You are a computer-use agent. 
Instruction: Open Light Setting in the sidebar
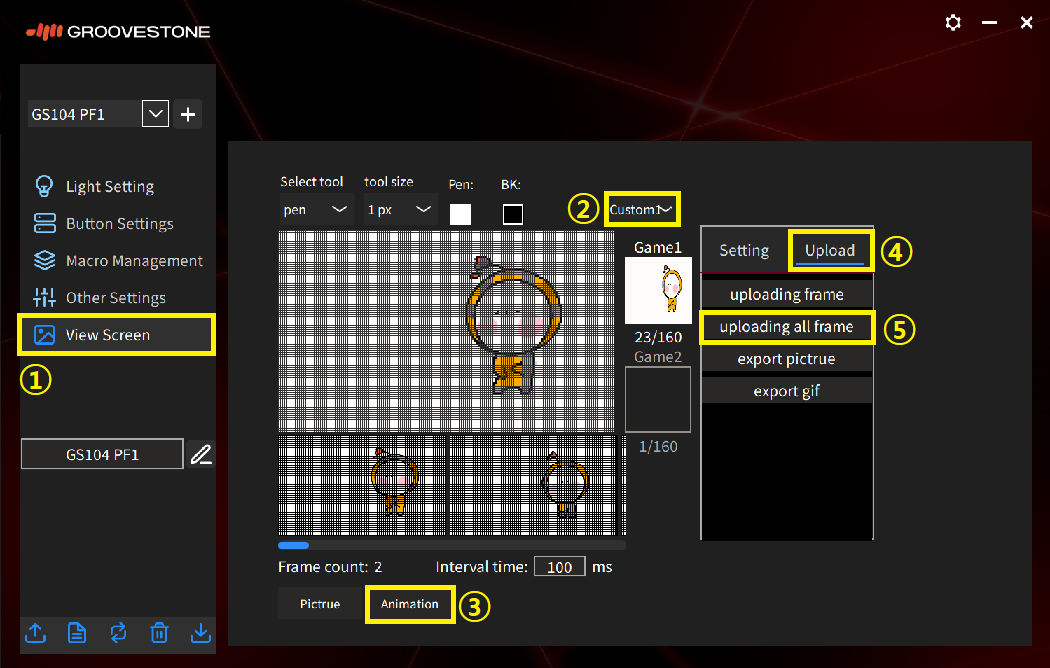point(109,186)
